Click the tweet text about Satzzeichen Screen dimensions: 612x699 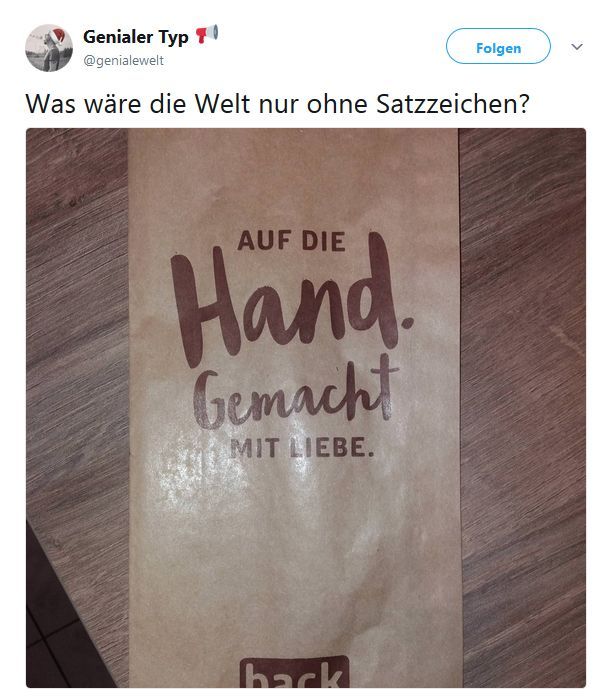point(277,104)
